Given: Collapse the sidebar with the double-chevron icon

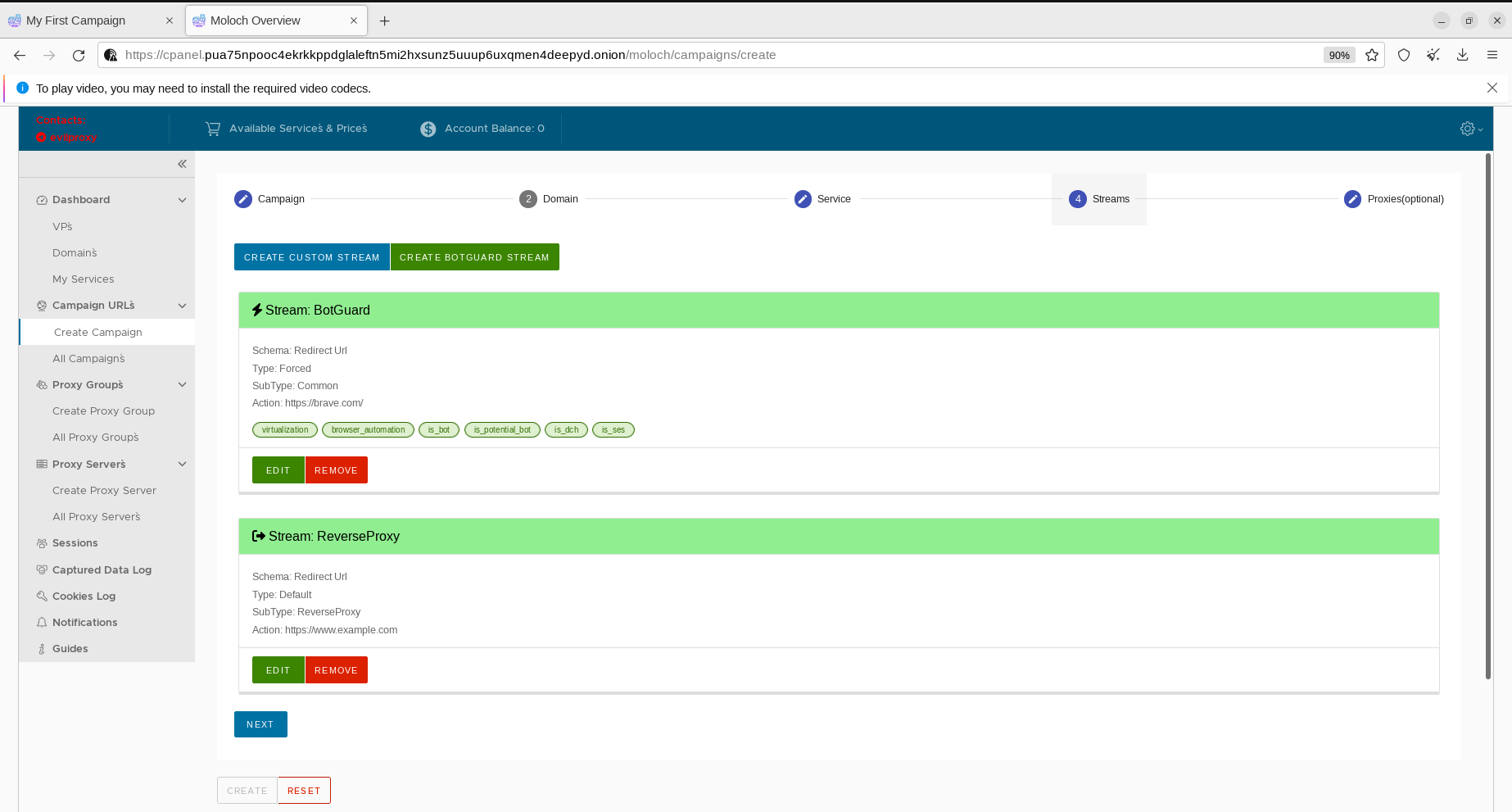Looking at the screenshot, I should pyautogui.click(x=182, y=164).
